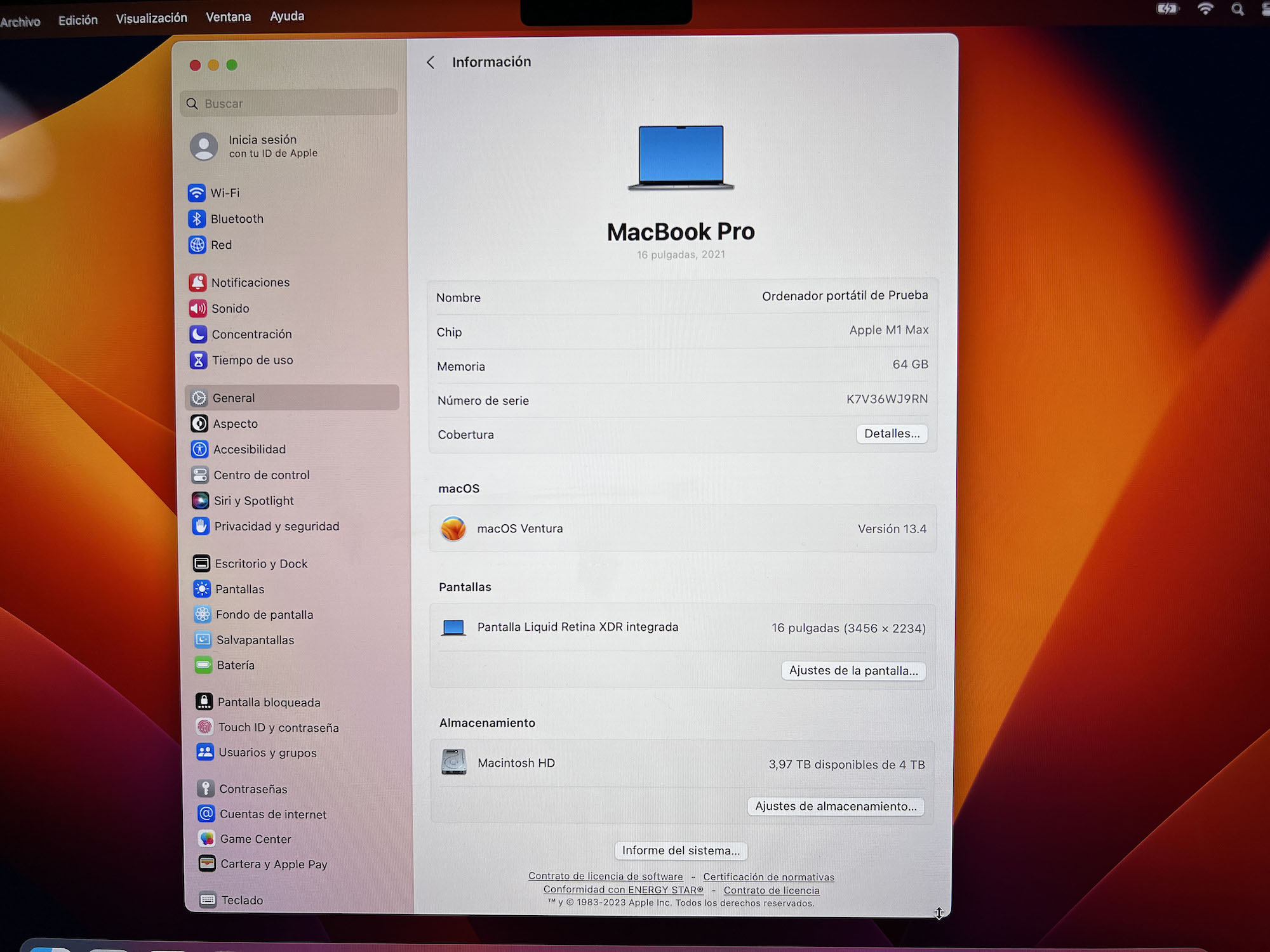This screenshot has height=952, width=1270.
Task: Click the Apple M1 Max chip value
Action: tap(889, 330)
